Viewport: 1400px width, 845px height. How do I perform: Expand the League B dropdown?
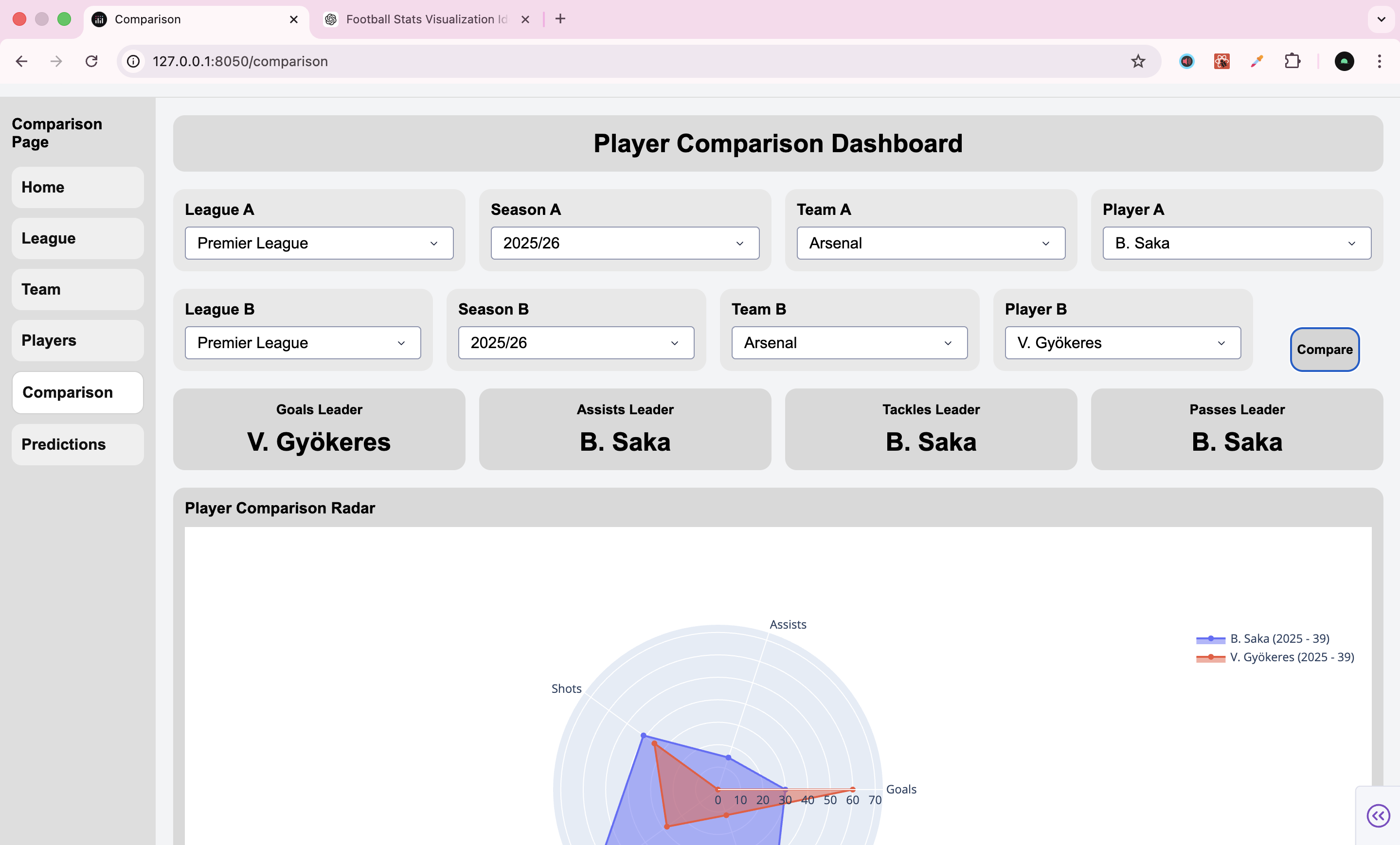coord(303,342)
